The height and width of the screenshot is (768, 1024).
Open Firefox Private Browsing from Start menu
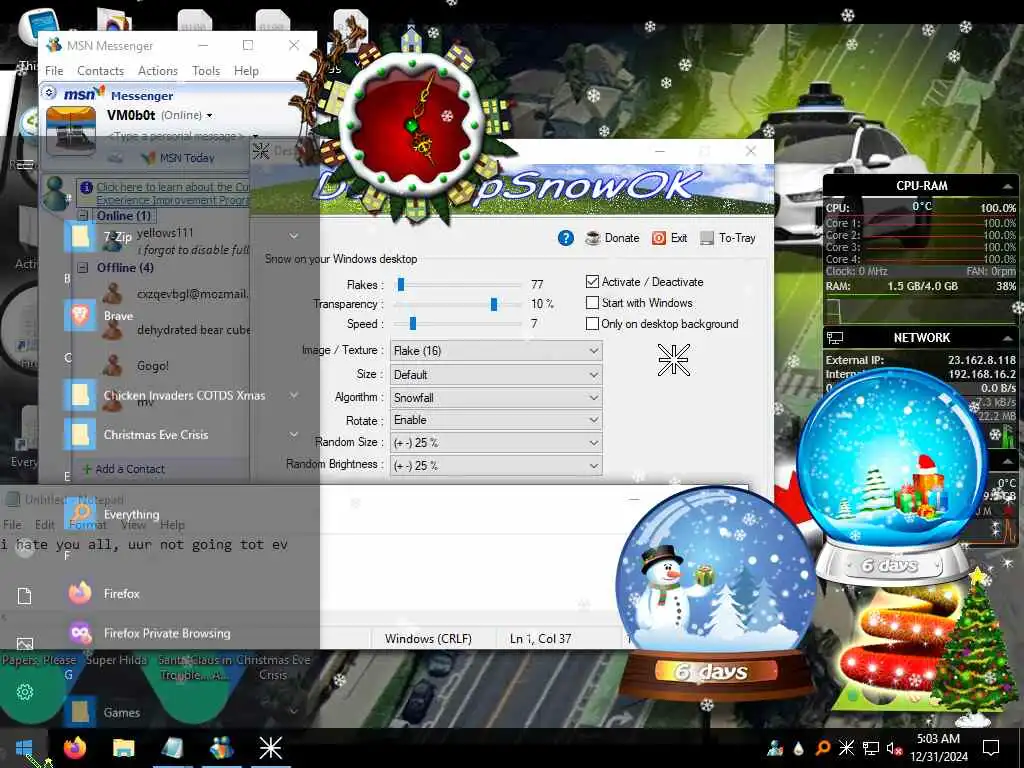[167, 633]
